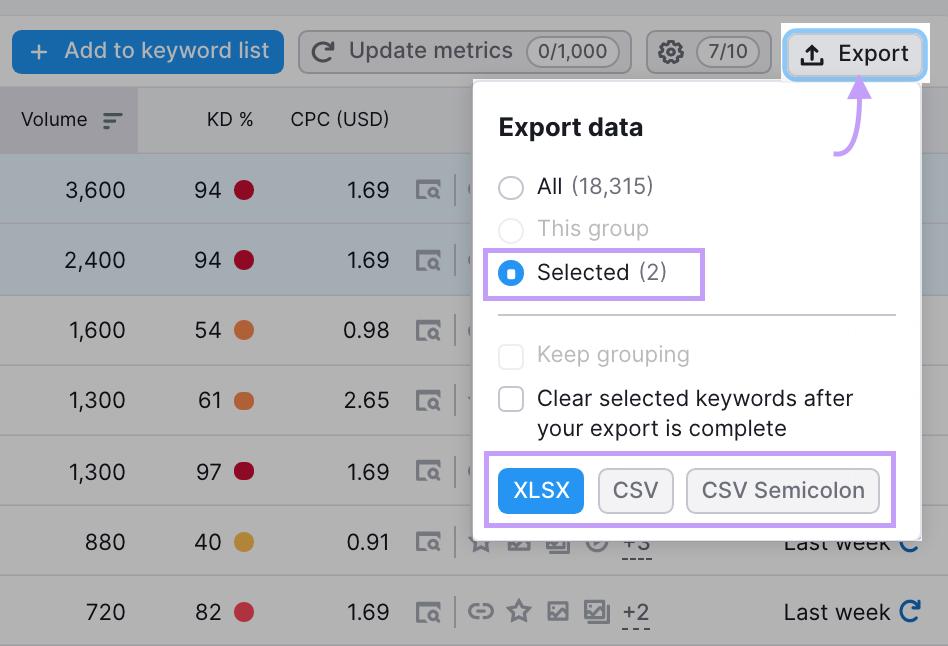Open the Export data dropdown

click(x=855, y=54)
